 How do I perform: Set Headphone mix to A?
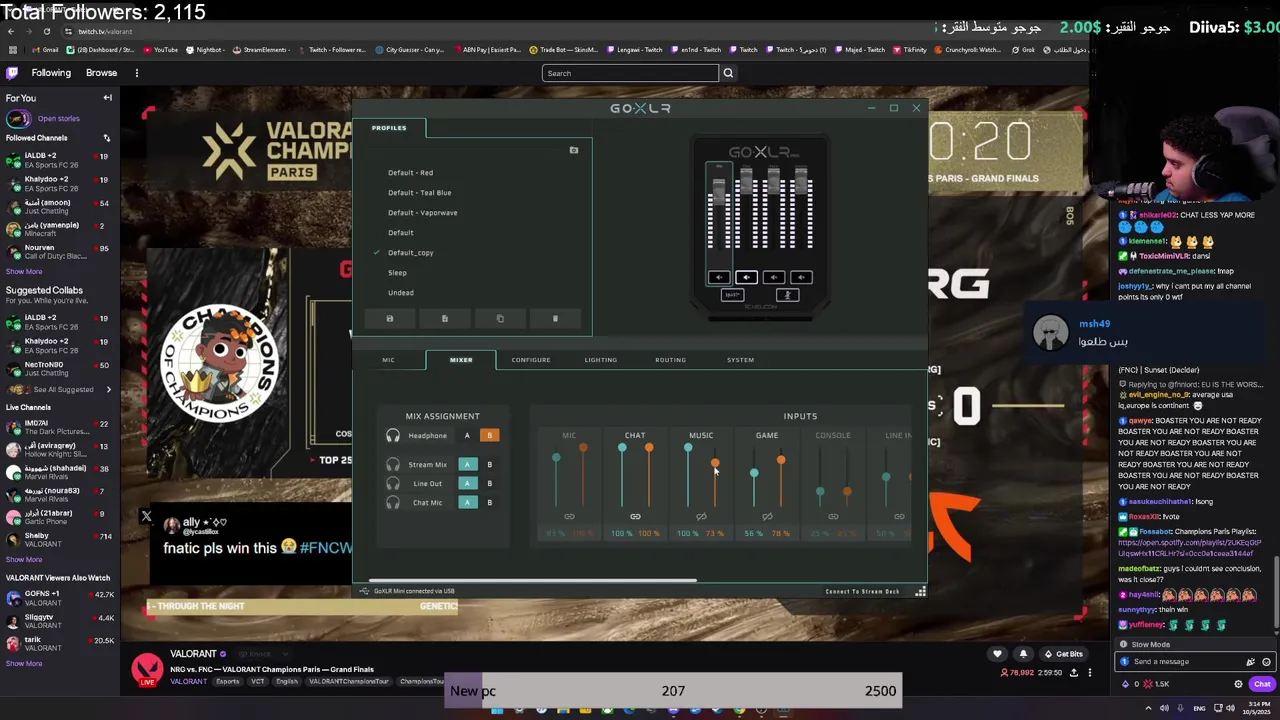click(467, 436)
